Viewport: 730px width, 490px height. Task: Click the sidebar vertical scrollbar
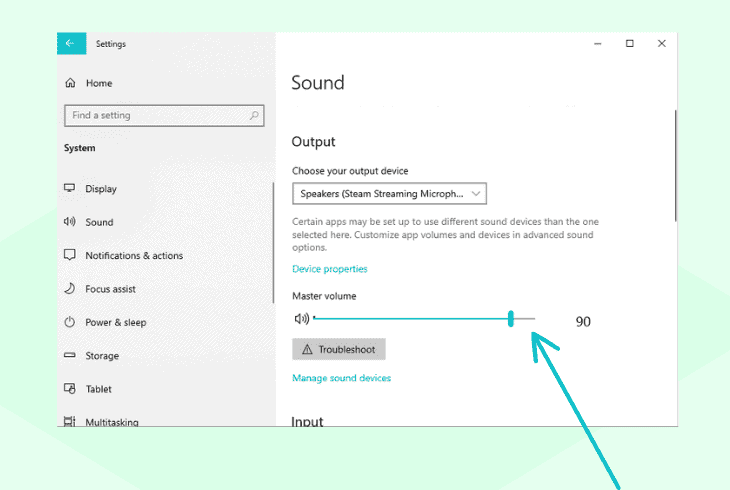pyautogui.click(x=273, y=243)
